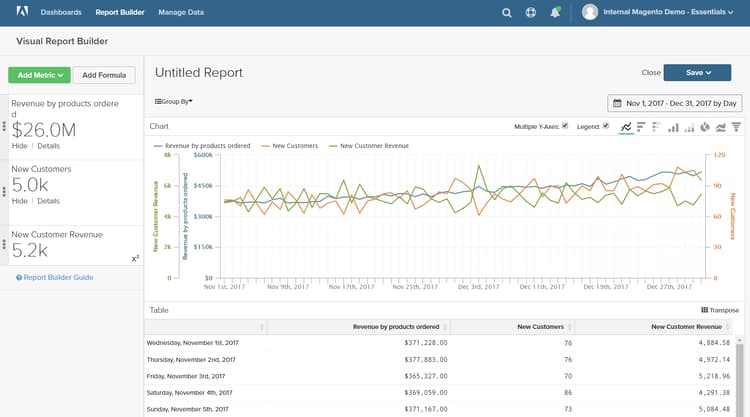This screenshot has height=417, width=750.
Task: Click the search magnifier icon in header
Action: (x=507, y=13)
